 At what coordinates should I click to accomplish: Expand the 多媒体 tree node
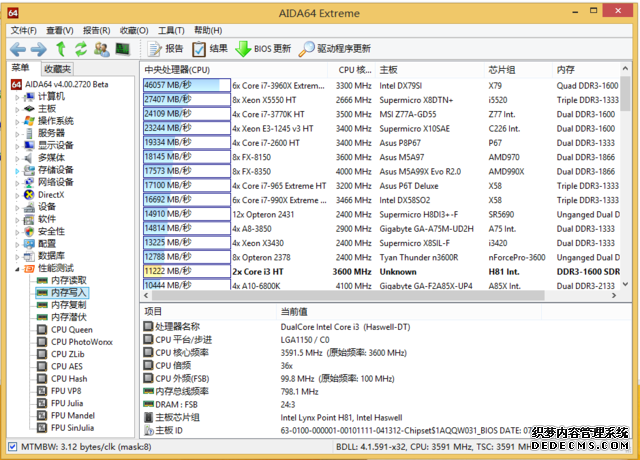[17, 158]
